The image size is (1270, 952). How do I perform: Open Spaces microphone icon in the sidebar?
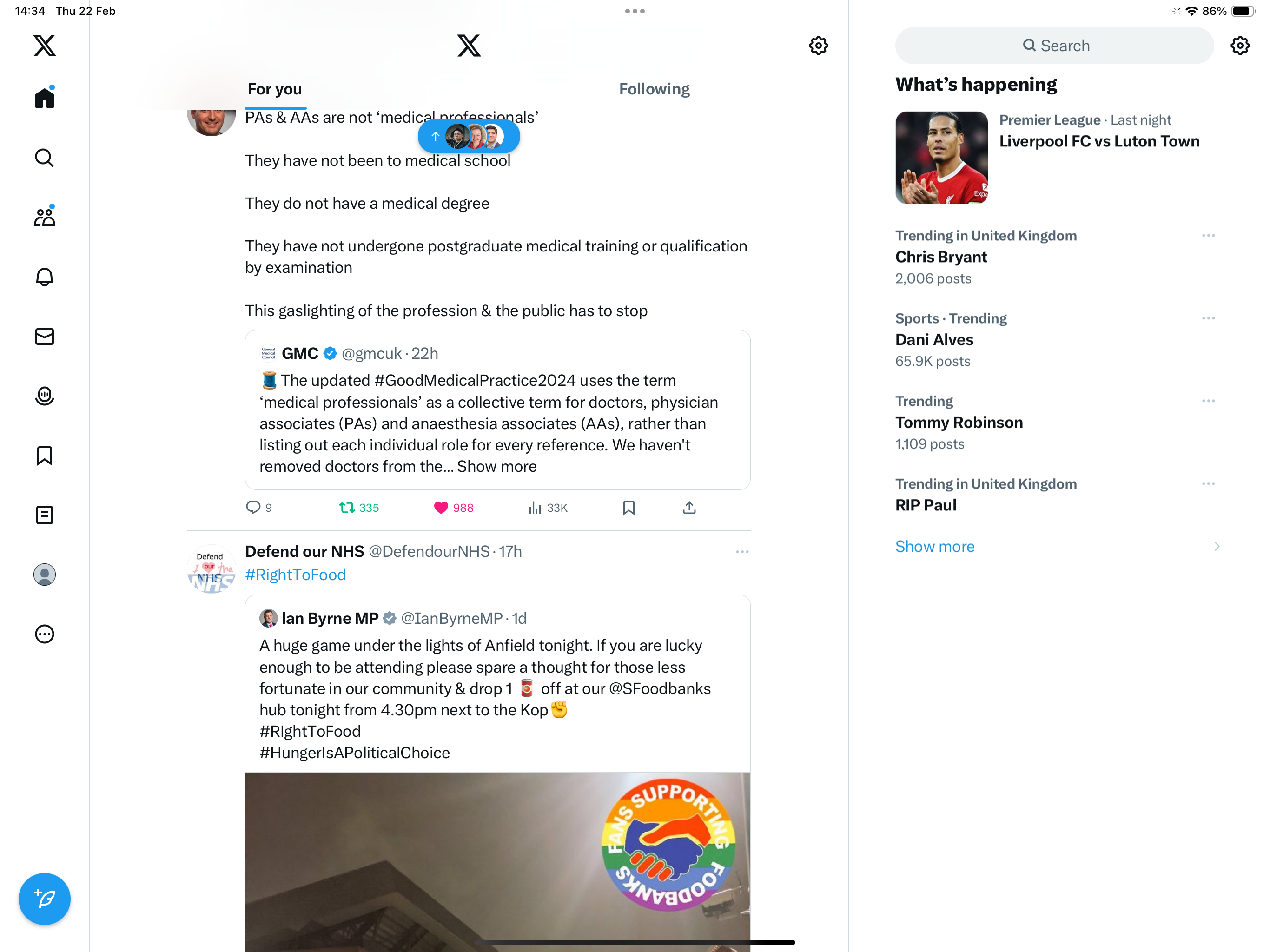point(44,396)
